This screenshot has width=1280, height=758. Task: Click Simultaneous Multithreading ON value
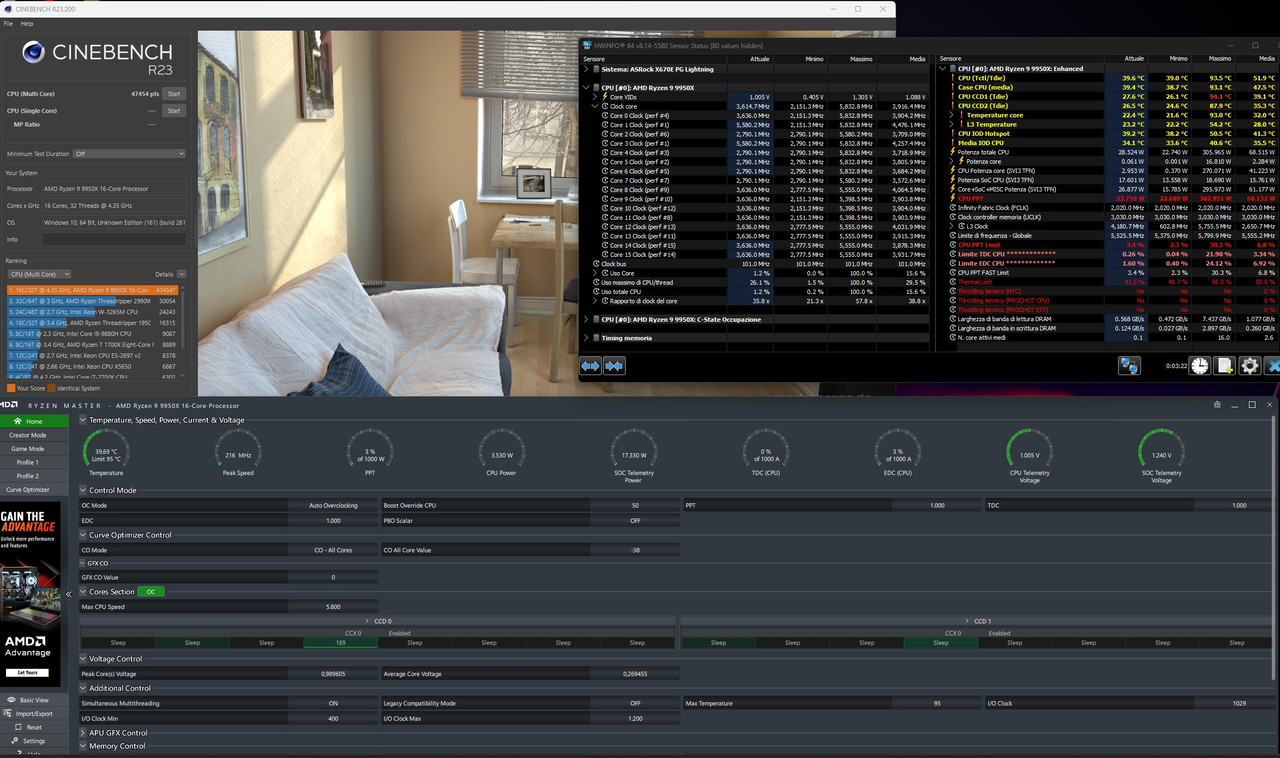point(333,703)
